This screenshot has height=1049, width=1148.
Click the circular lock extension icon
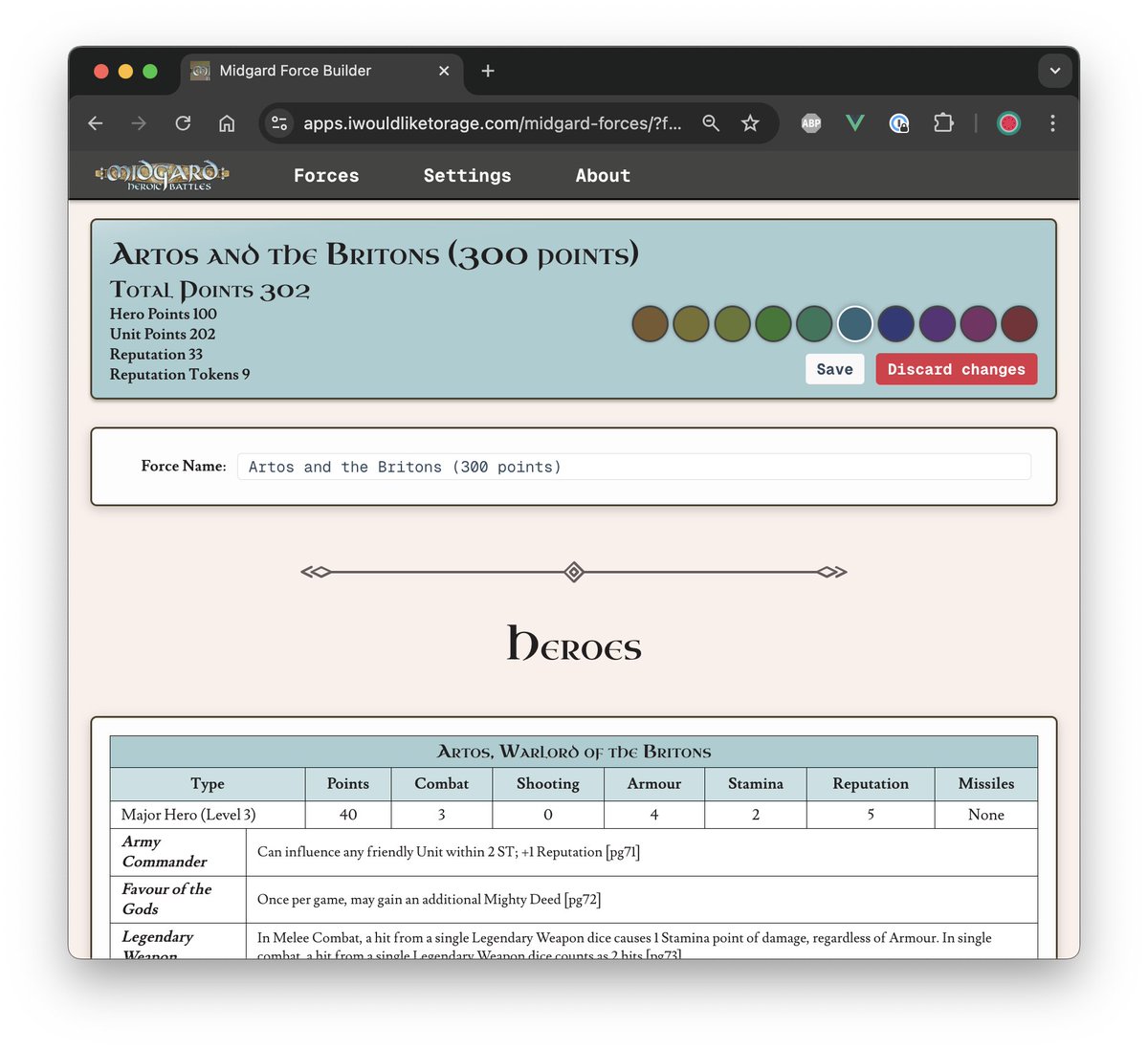tap(899, 123)
